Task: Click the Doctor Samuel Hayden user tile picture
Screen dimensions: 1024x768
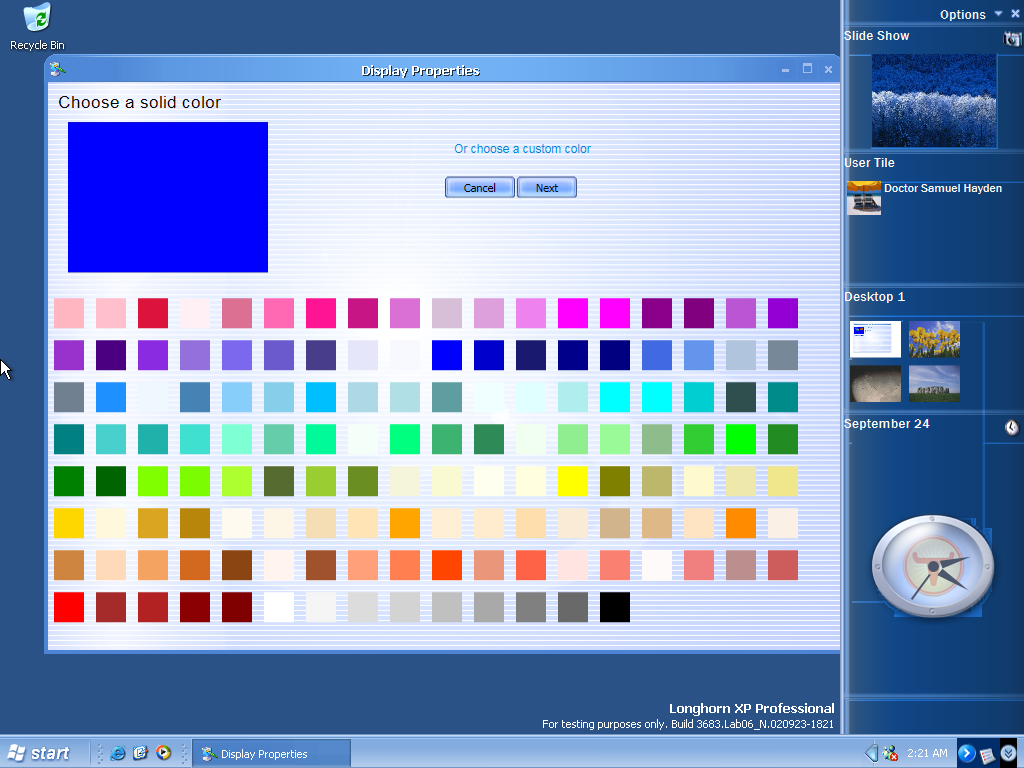Action: [863, 198]
